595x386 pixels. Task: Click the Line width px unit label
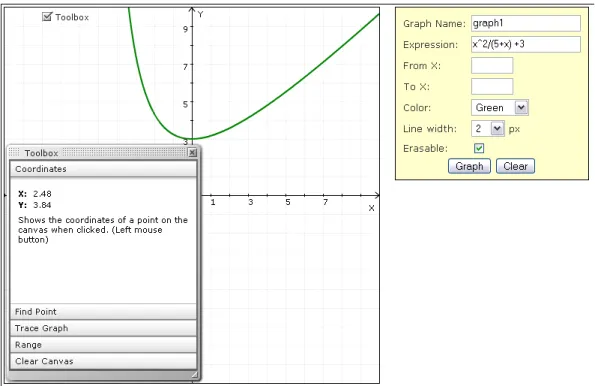[514, 129]
